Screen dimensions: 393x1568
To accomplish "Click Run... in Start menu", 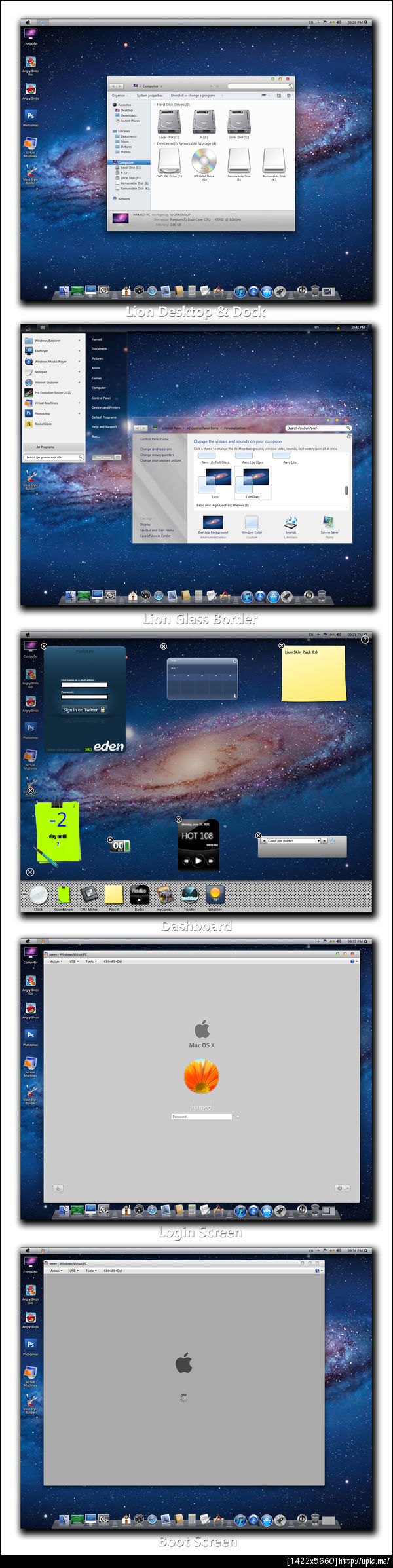I will (96, 437).
